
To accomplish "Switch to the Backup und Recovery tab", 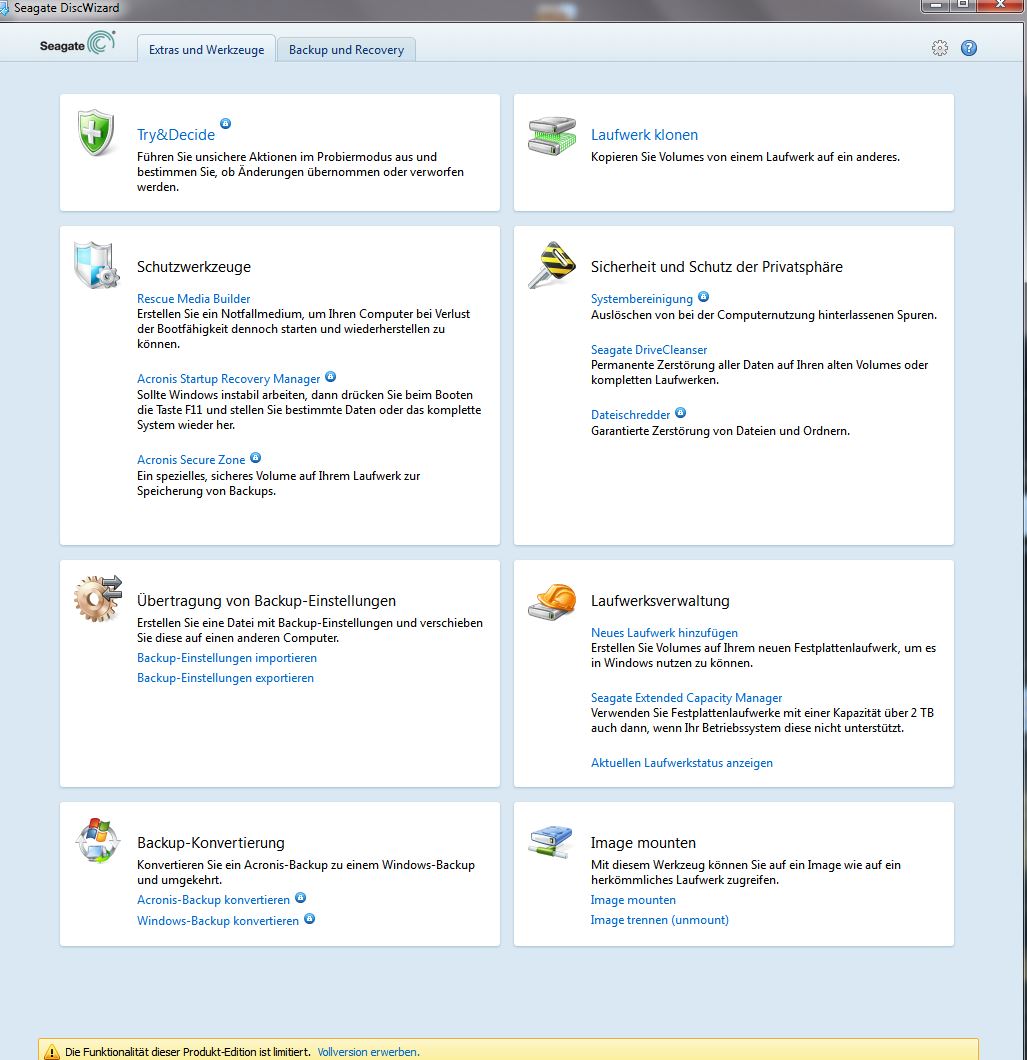I will click(x=346, y=49).
